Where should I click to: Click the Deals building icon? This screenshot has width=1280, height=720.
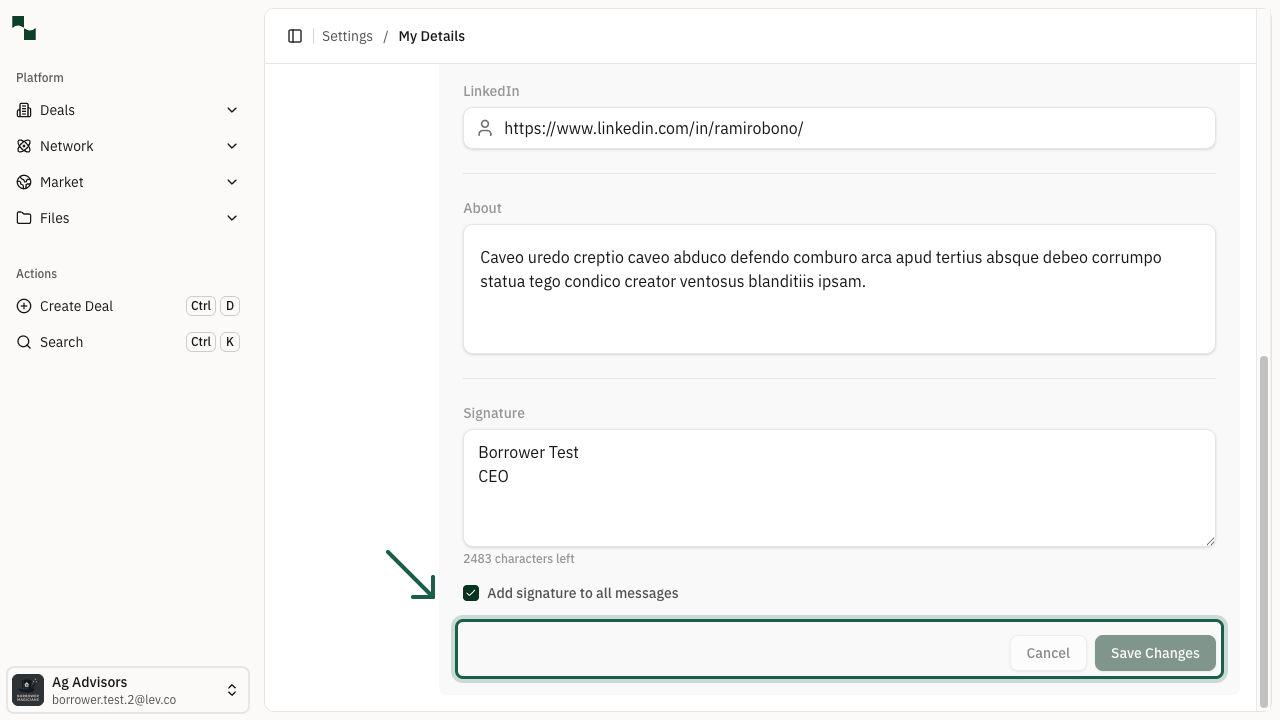(x=24, y=110)
